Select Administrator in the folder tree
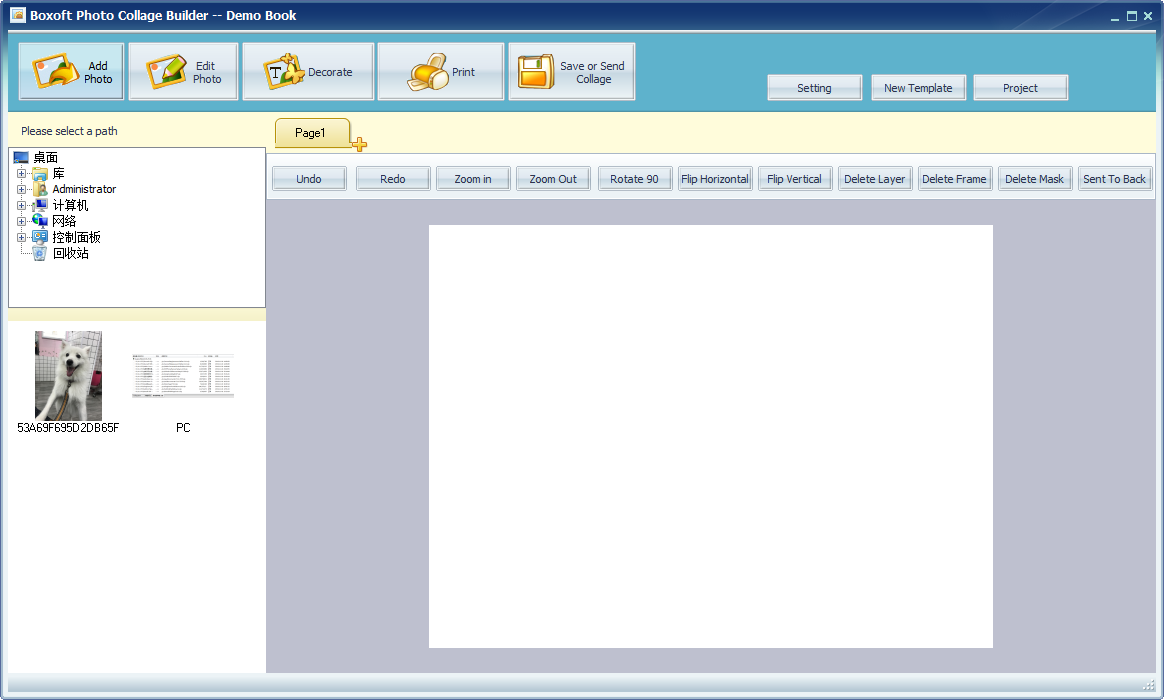The image size is (1164, 700). pyautogui.click(x=84, y=188)
